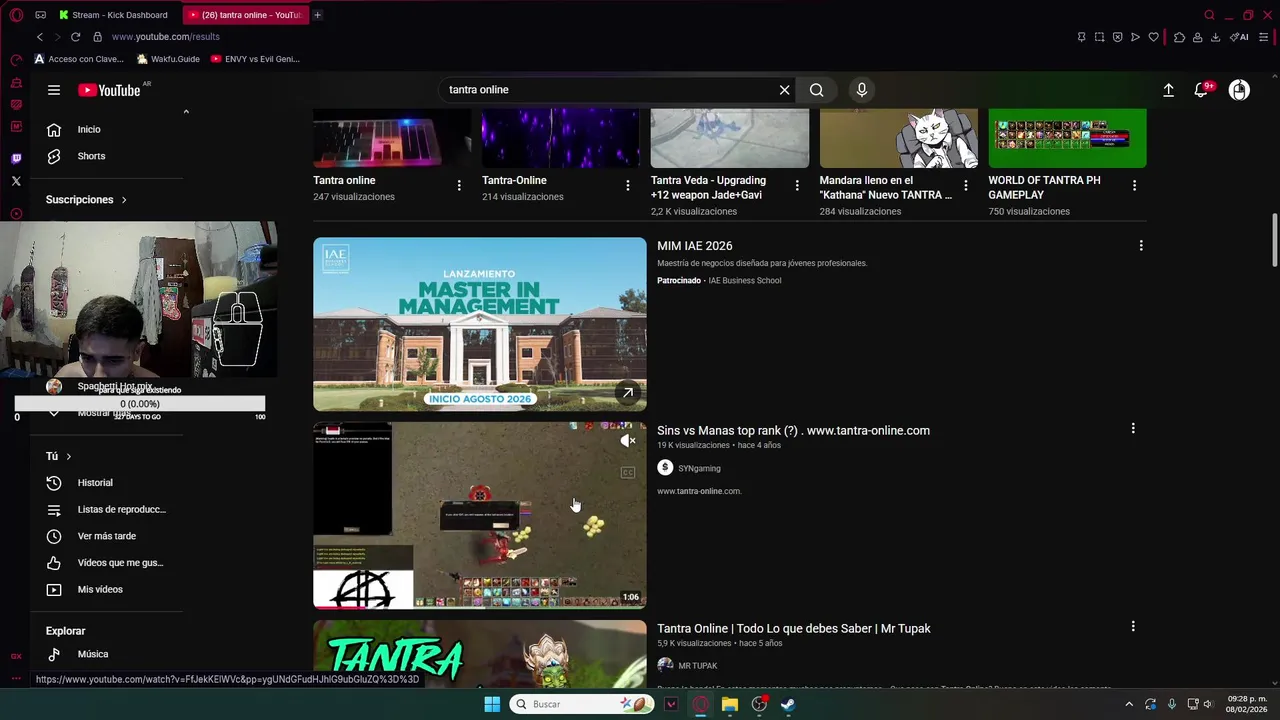Open SYNgaming channel avatar
The width and height of the screenshot is (1280, 720).
point(665,468)
